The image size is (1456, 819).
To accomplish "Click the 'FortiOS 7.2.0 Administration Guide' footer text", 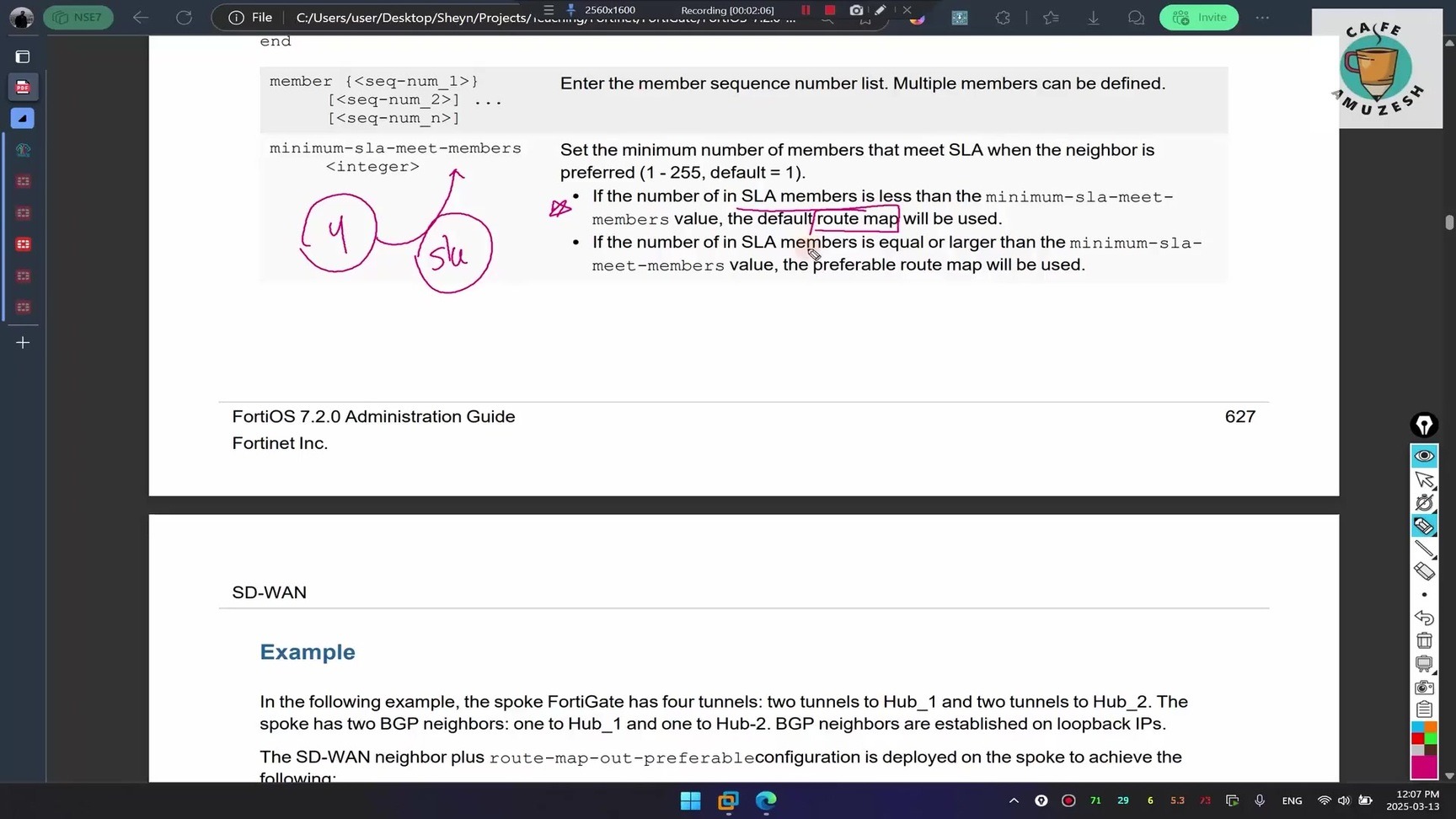I will click(373, 416).
